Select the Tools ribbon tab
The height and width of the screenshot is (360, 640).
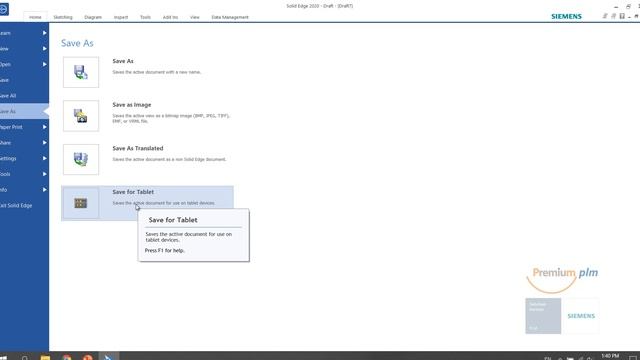145,17
